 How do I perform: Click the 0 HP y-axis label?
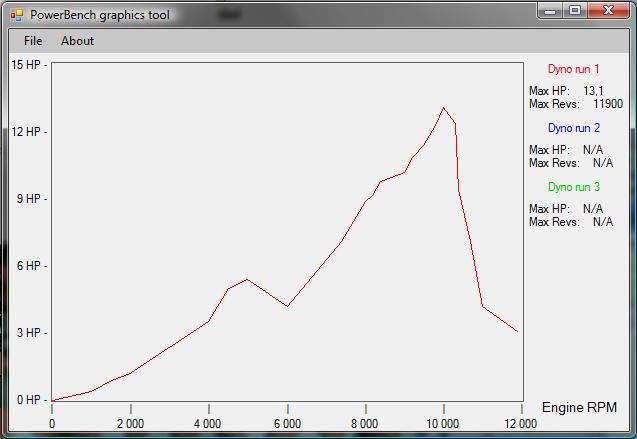coord(27,400)
